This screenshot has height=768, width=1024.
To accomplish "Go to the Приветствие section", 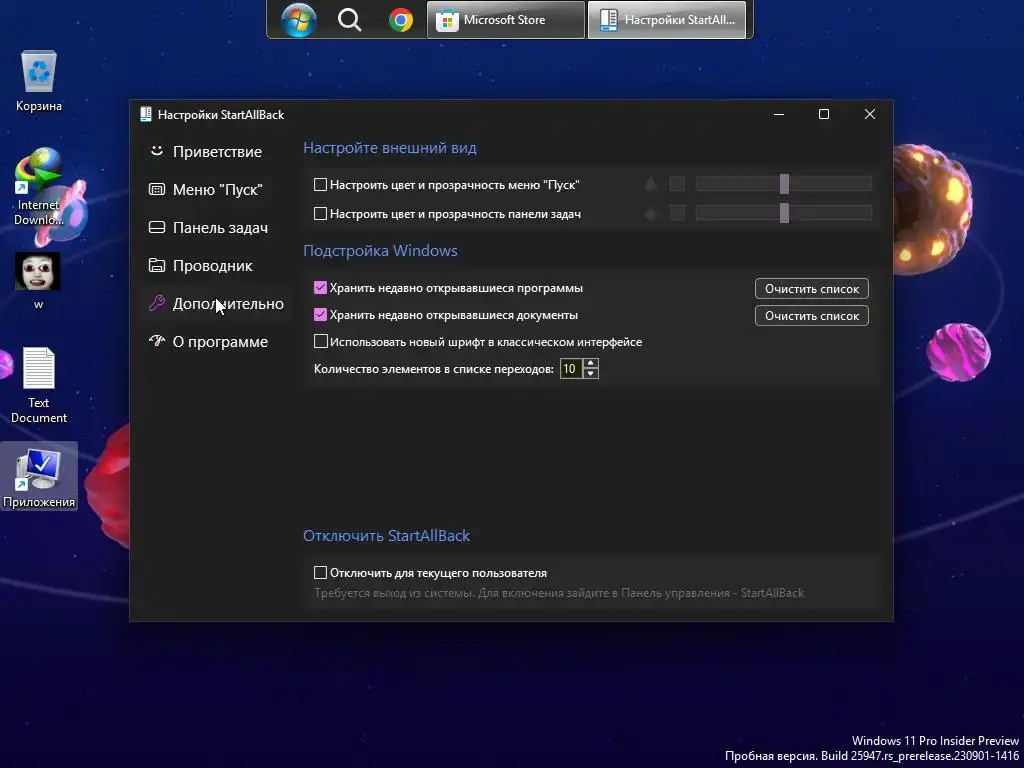I will tap(217, 152).
